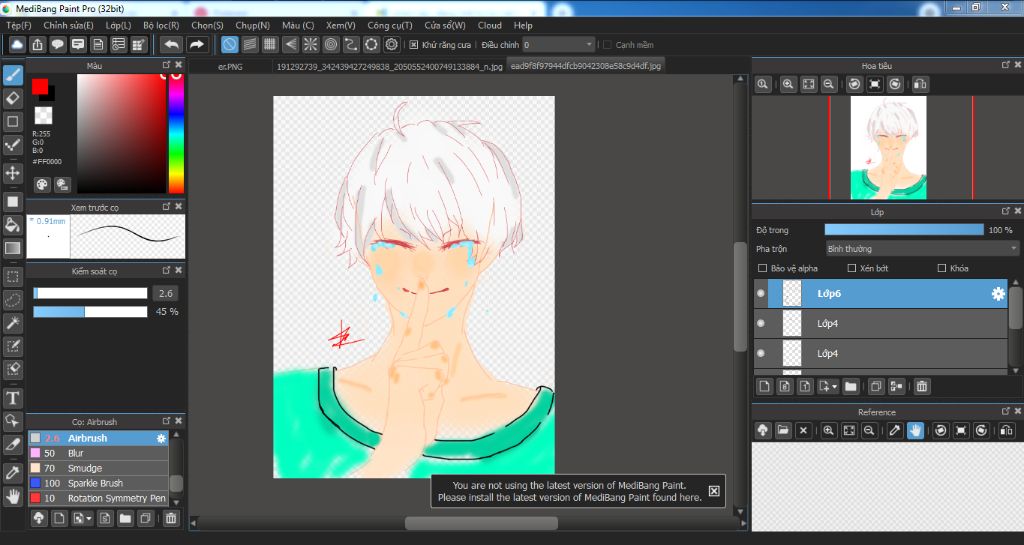Click the Redo arrow in toolbar
Screen dimensions: 1024x545
(196, 44)
